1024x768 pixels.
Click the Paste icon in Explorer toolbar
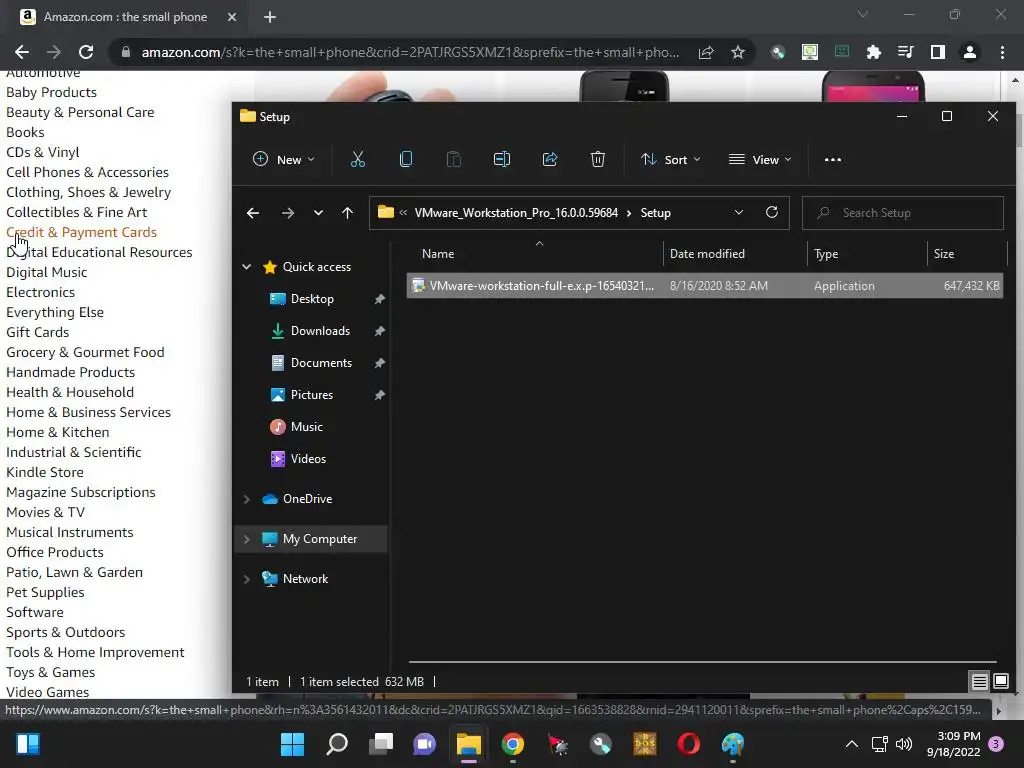click(453, 159)
